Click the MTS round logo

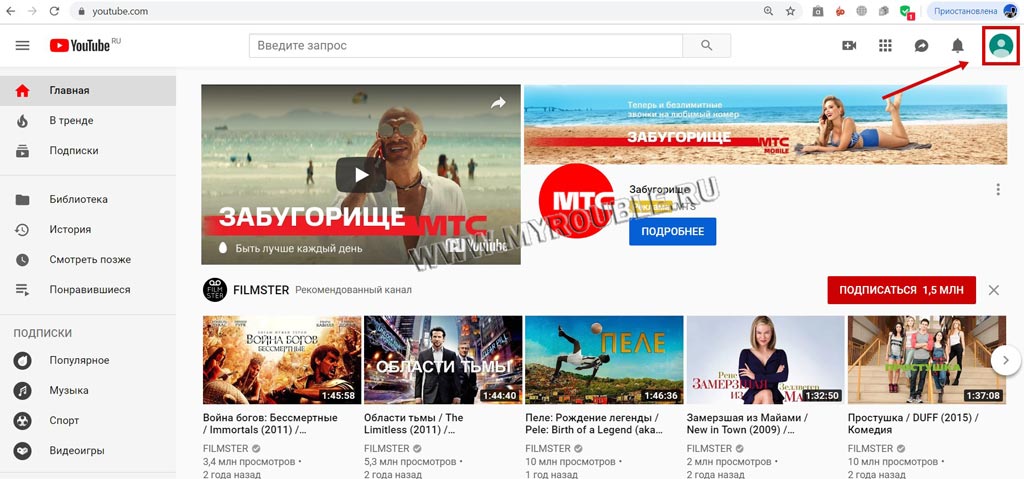coord(577,201)
